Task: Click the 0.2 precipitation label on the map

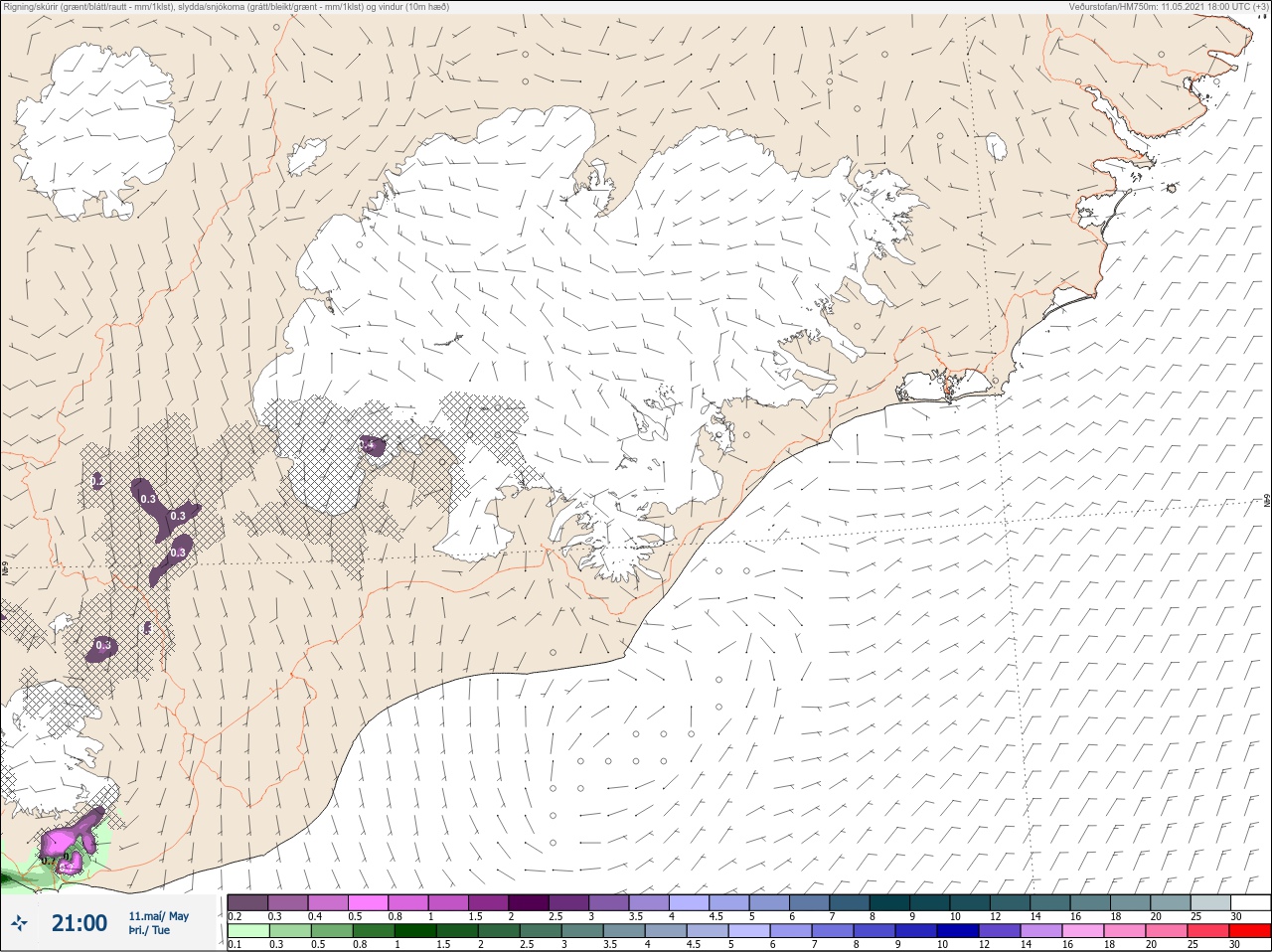Action: click(x=97, y=481)
